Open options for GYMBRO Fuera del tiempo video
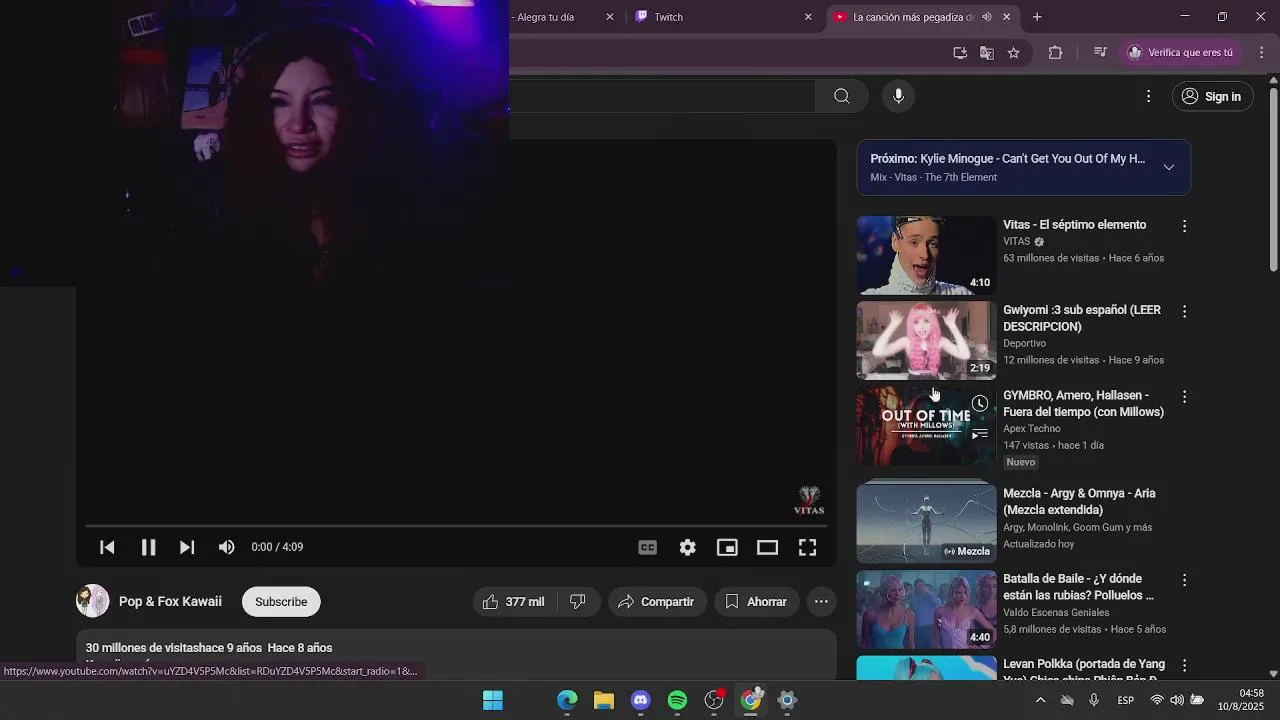 [1184, 396]
